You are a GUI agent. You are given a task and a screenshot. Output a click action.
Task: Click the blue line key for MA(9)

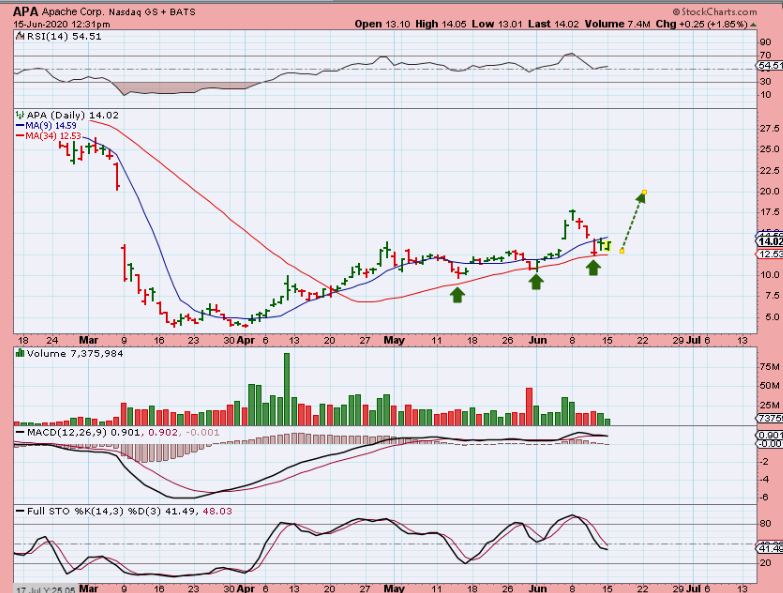(x=20, y=126)
